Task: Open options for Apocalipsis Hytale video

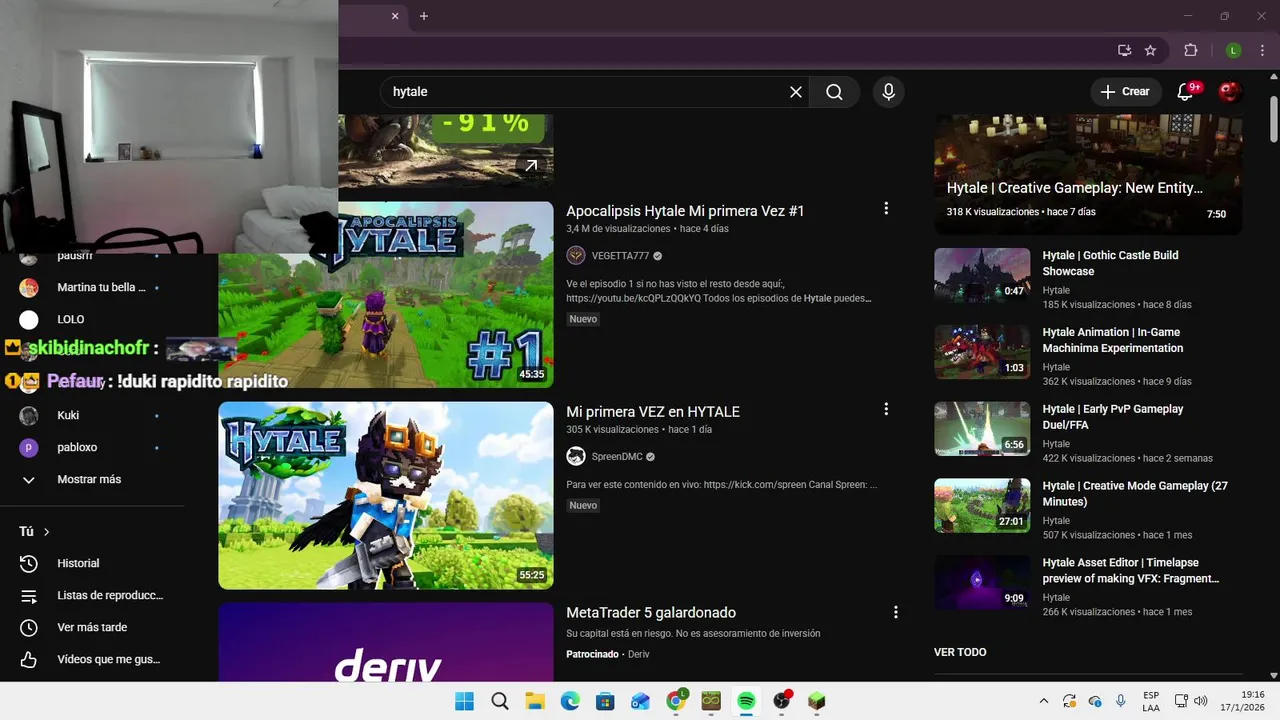Action: pos(885,209)
